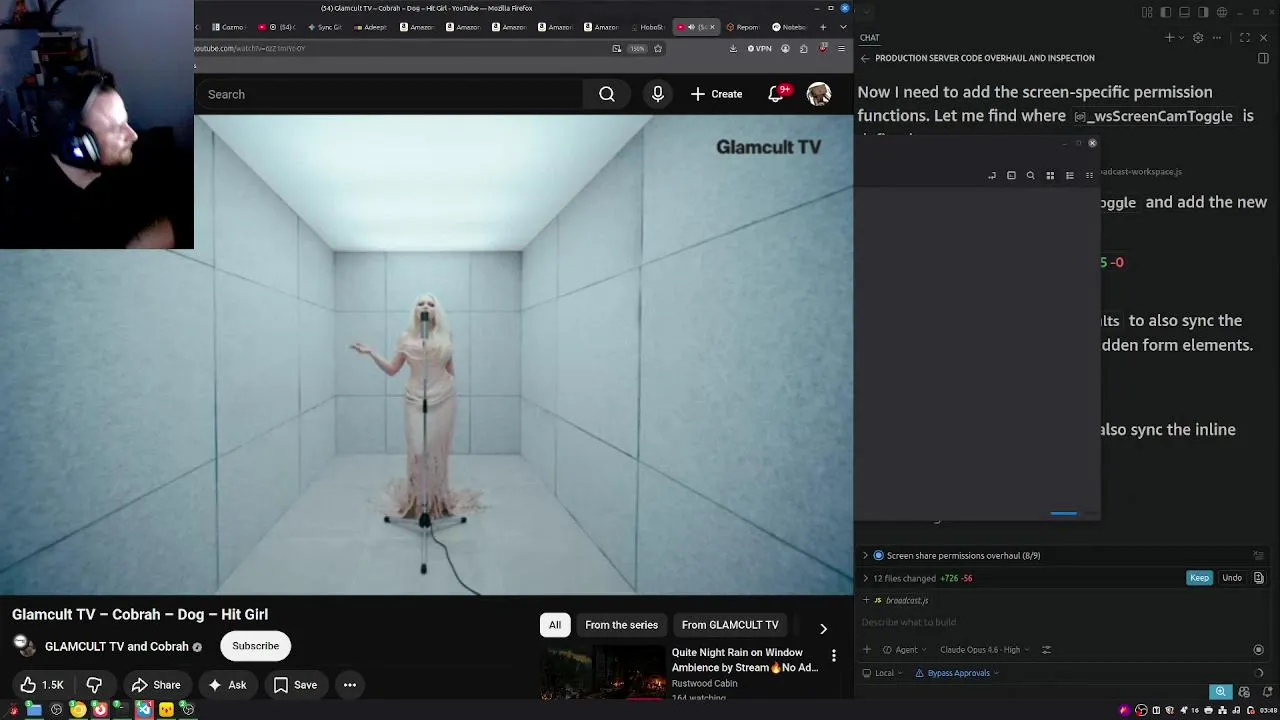The image size is (1280, 720).
Task: Close the active YouTube browser tab
Action: [x=712, y=27]
